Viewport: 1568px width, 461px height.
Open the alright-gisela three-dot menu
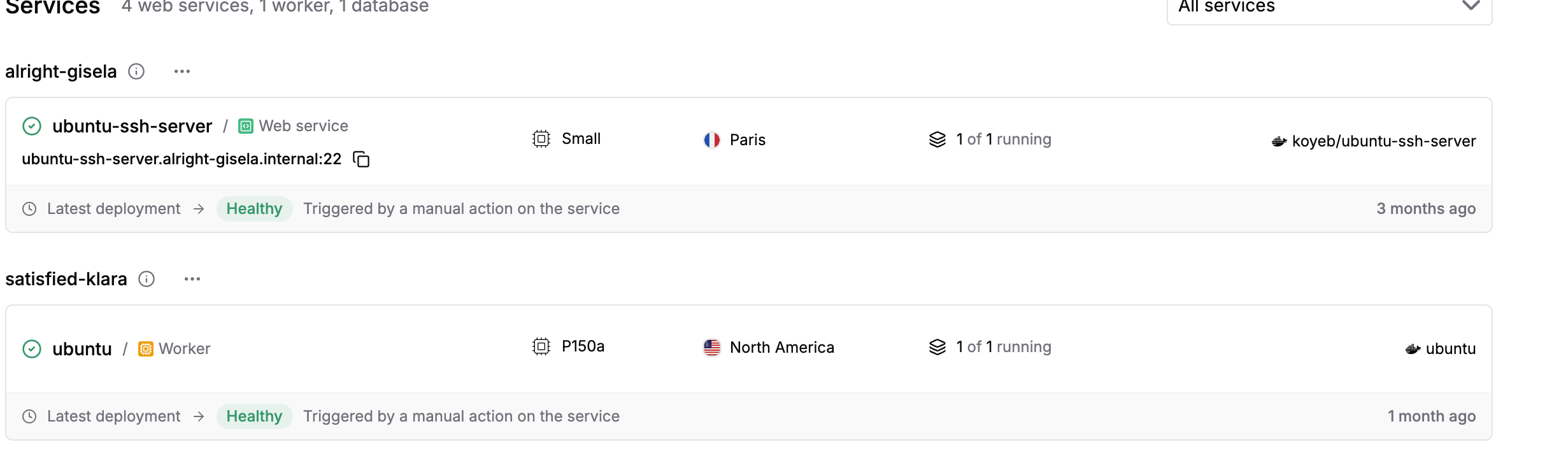pos(182,71)
